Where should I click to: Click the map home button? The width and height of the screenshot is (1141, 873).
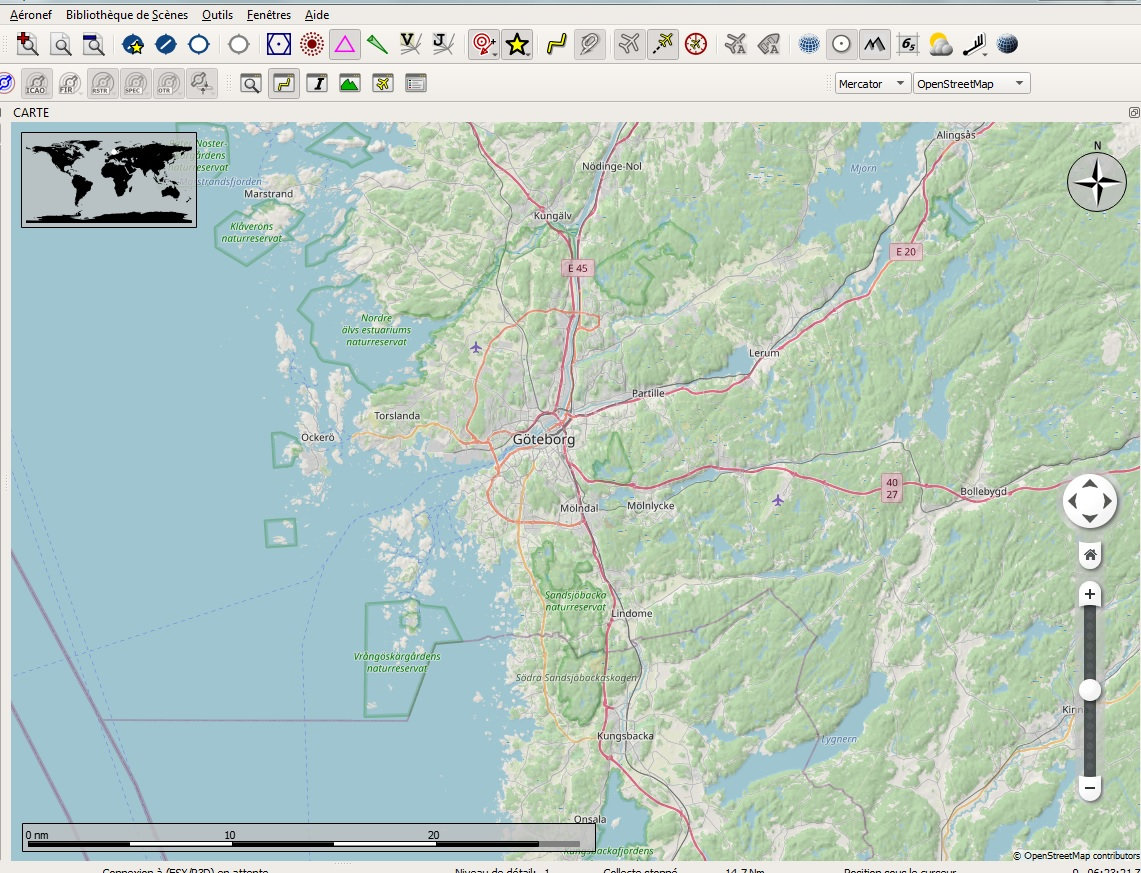(1090, 555)
